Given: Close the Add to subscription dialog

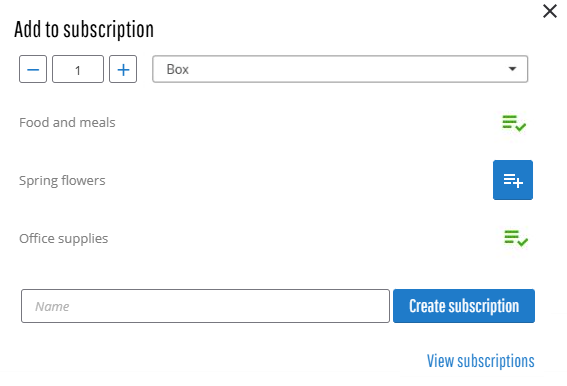Looking at the screenshot, I should pyautogui.click(x=550, y=11).
